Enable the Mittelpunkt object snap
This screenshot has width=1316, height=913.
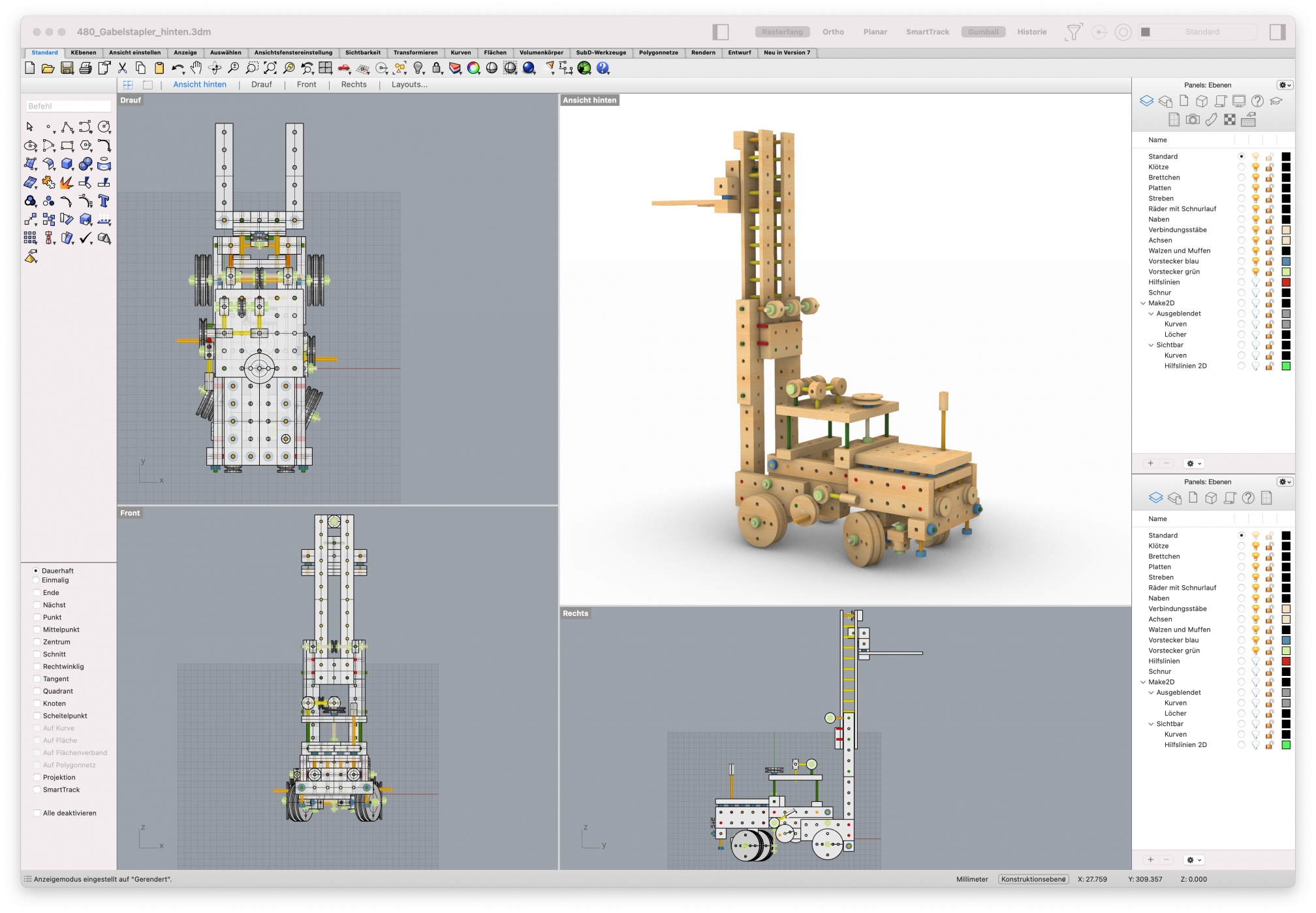(x=37, y=630)
